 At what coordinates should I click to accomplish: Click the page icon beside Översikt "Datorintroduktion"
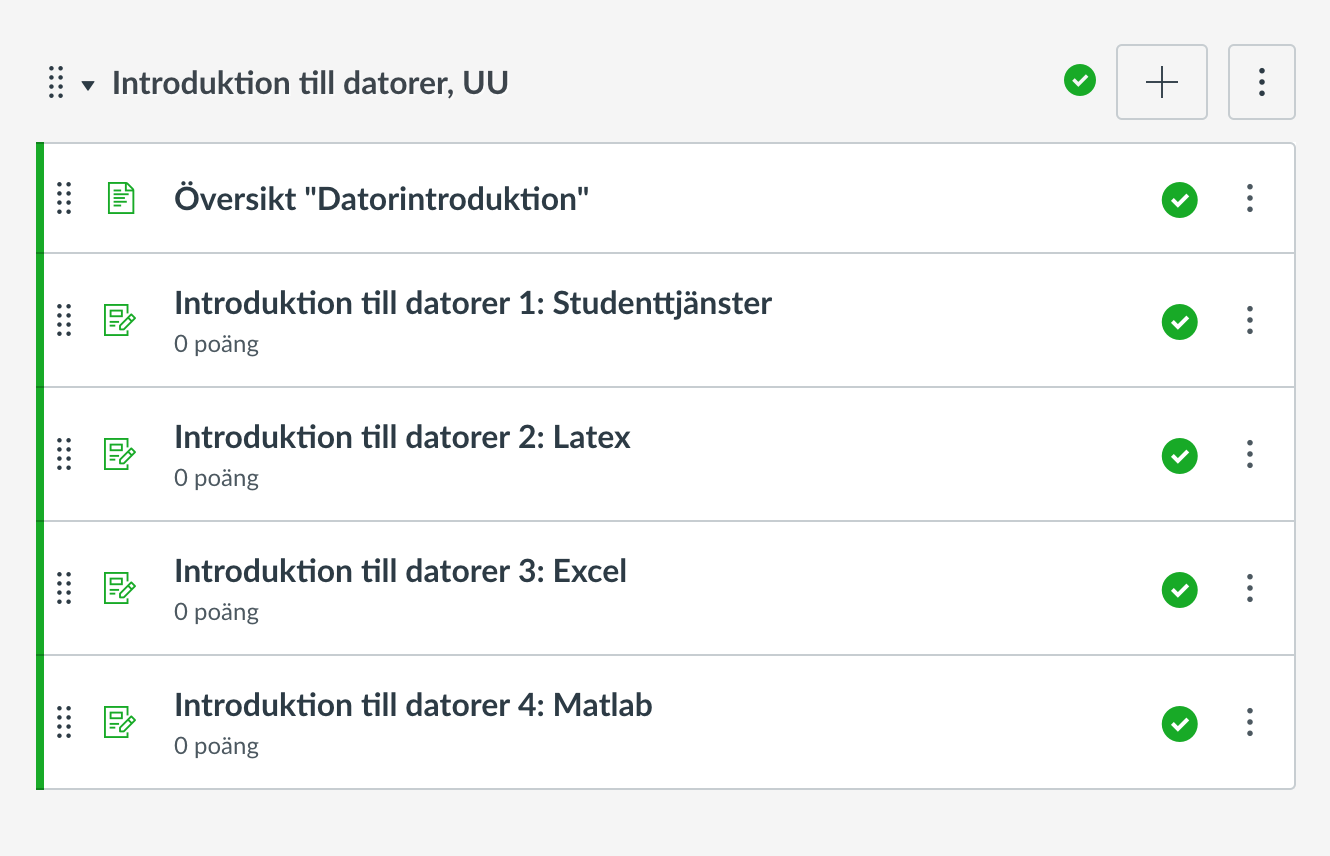121,198
